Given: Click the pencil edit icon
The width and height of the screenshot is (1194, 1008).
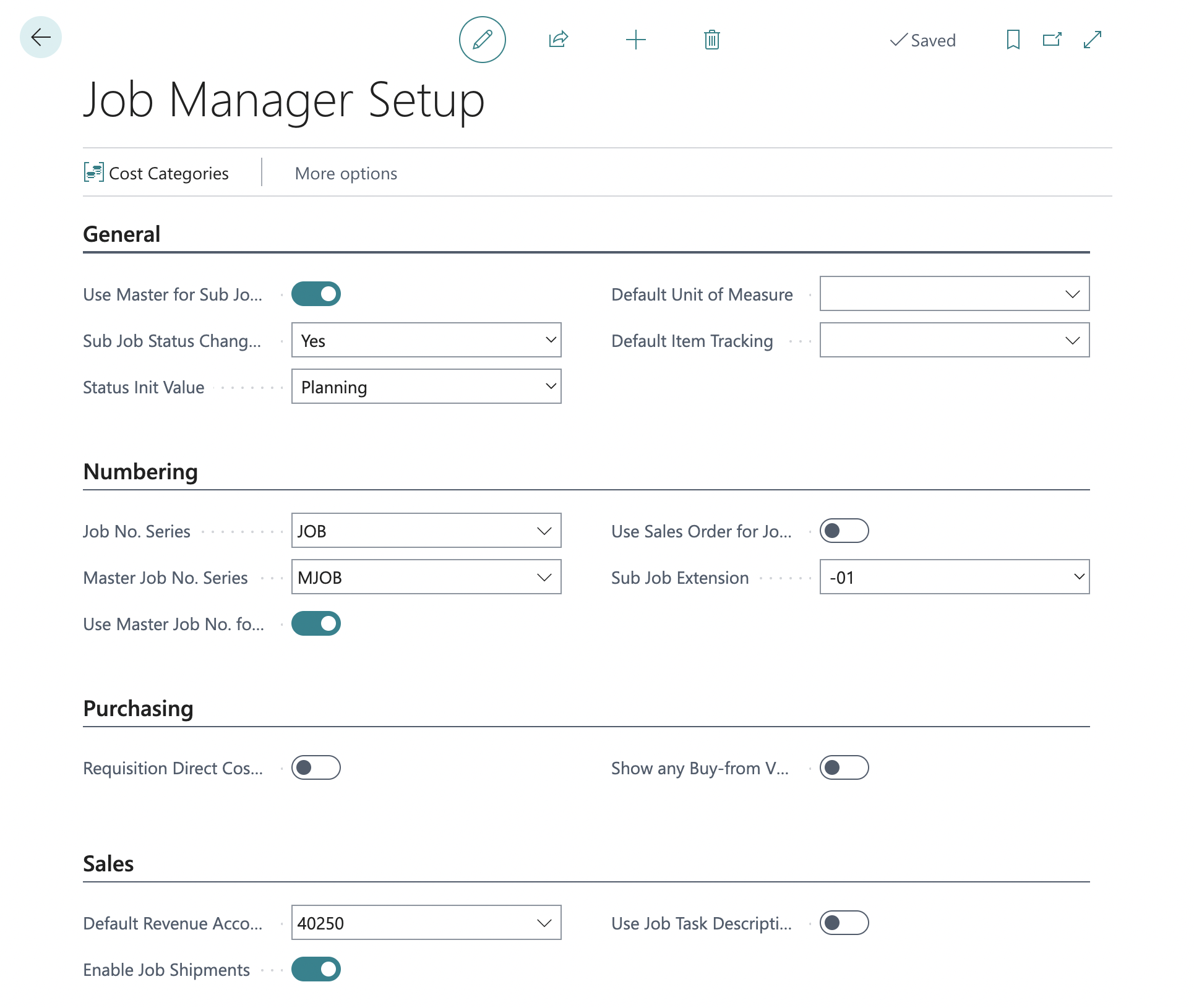Looking at the screenshot, I should 483,40.
